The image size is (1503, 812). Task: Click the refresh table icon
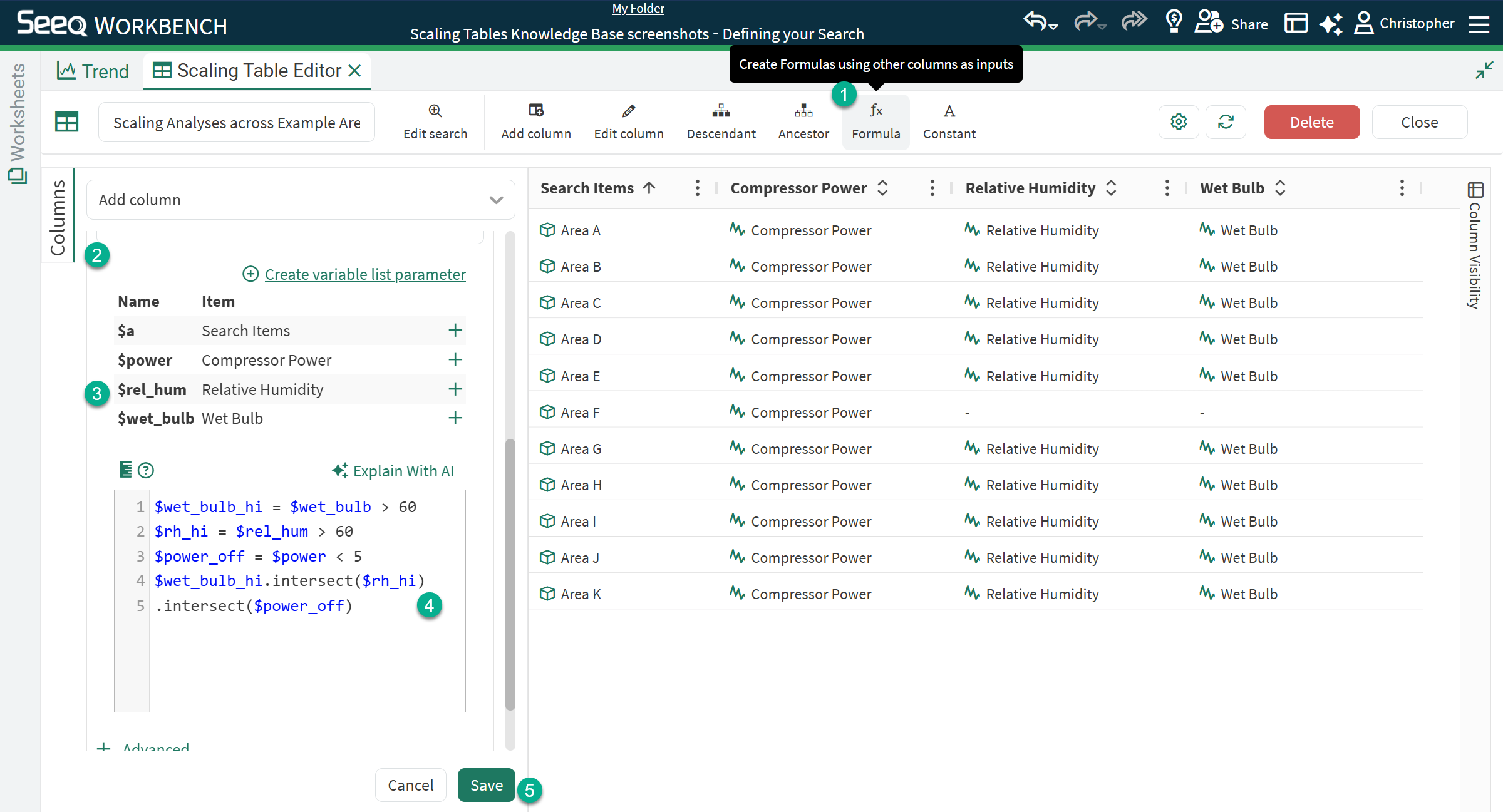(1226, 122)
